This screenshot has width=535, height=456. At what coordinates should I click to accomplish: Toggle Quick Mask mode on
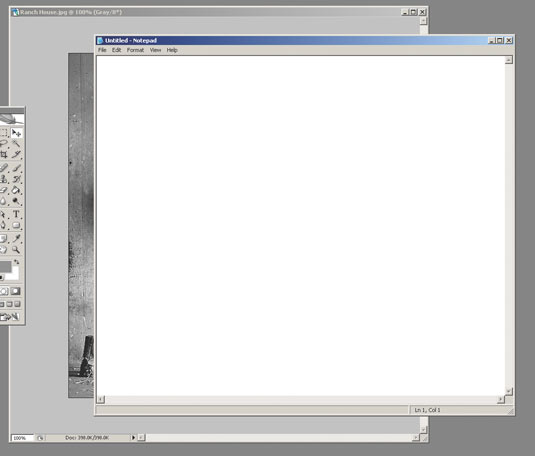click(15, 291)
